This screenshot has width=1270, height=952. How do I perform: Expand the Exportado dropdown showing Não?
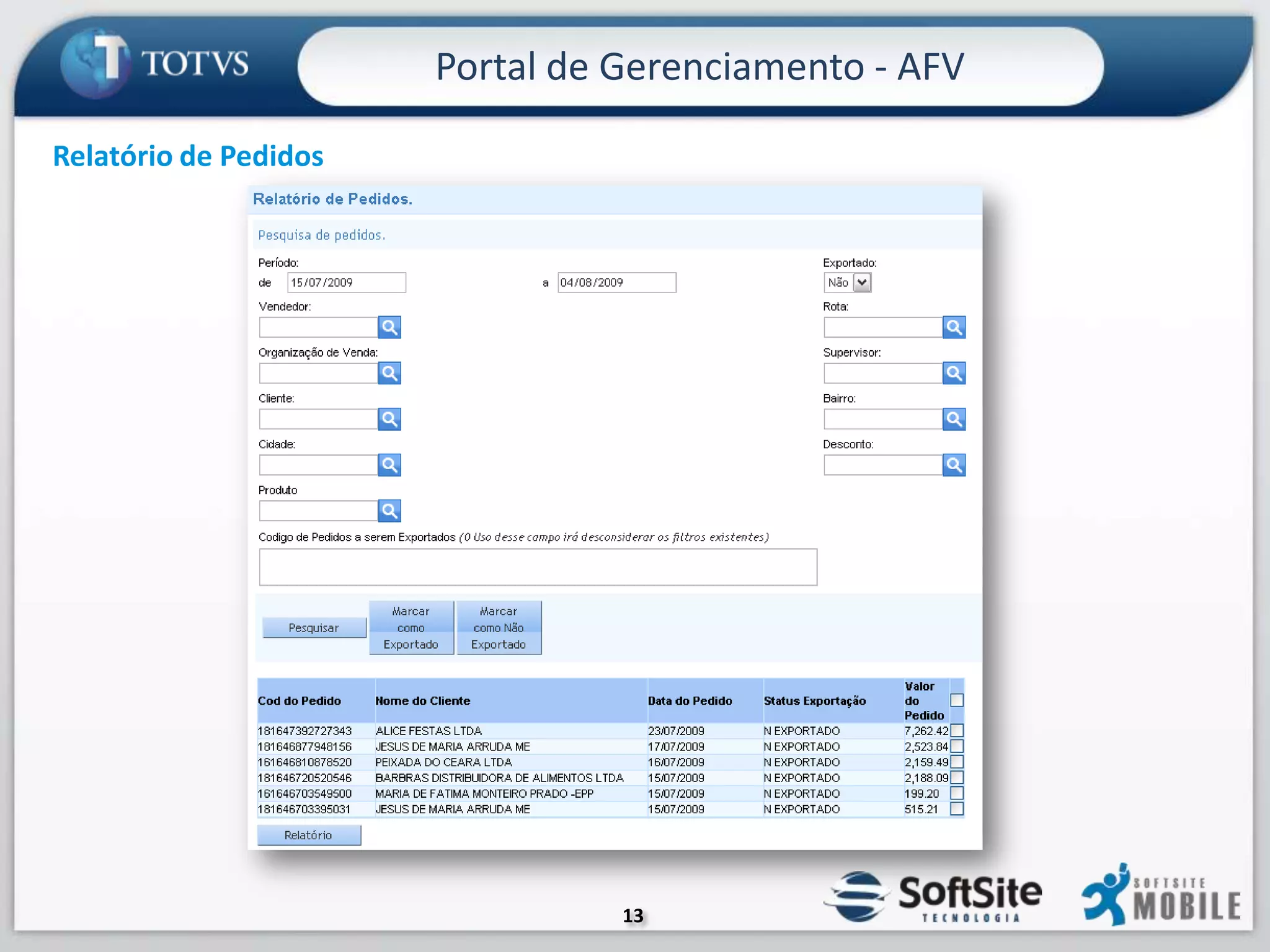pos(862,283)
